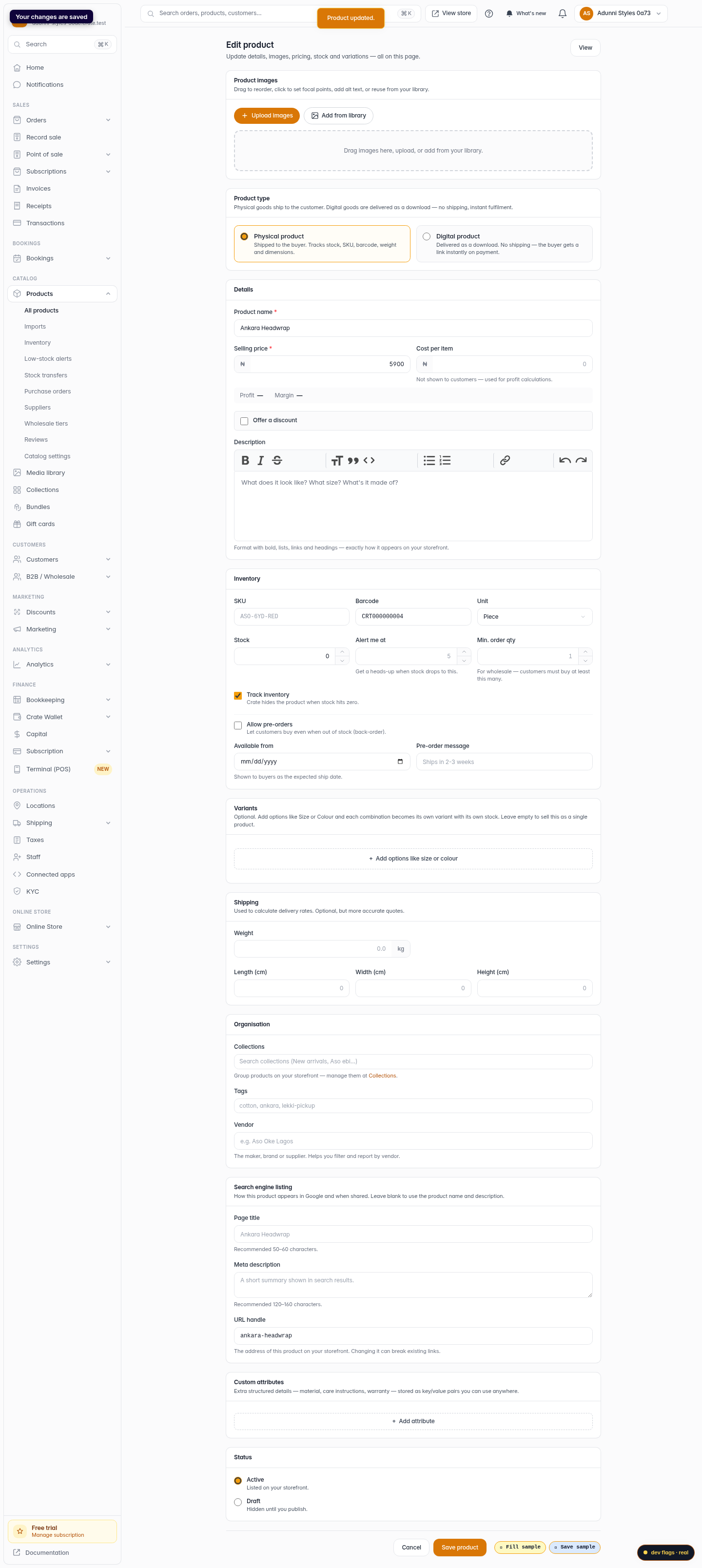
Task: Expand Orders menu in sidebar
Action: (x=62, y=120)
